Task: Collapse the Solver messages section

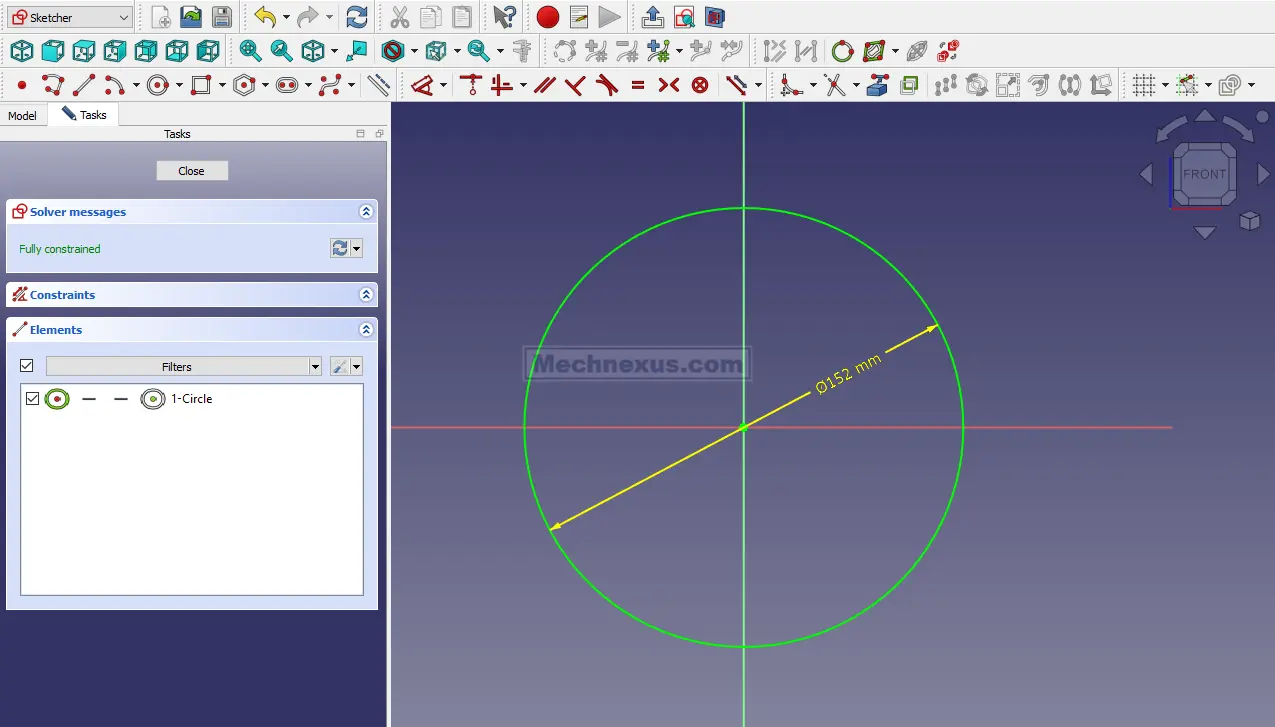Action: tap(366, 212)
